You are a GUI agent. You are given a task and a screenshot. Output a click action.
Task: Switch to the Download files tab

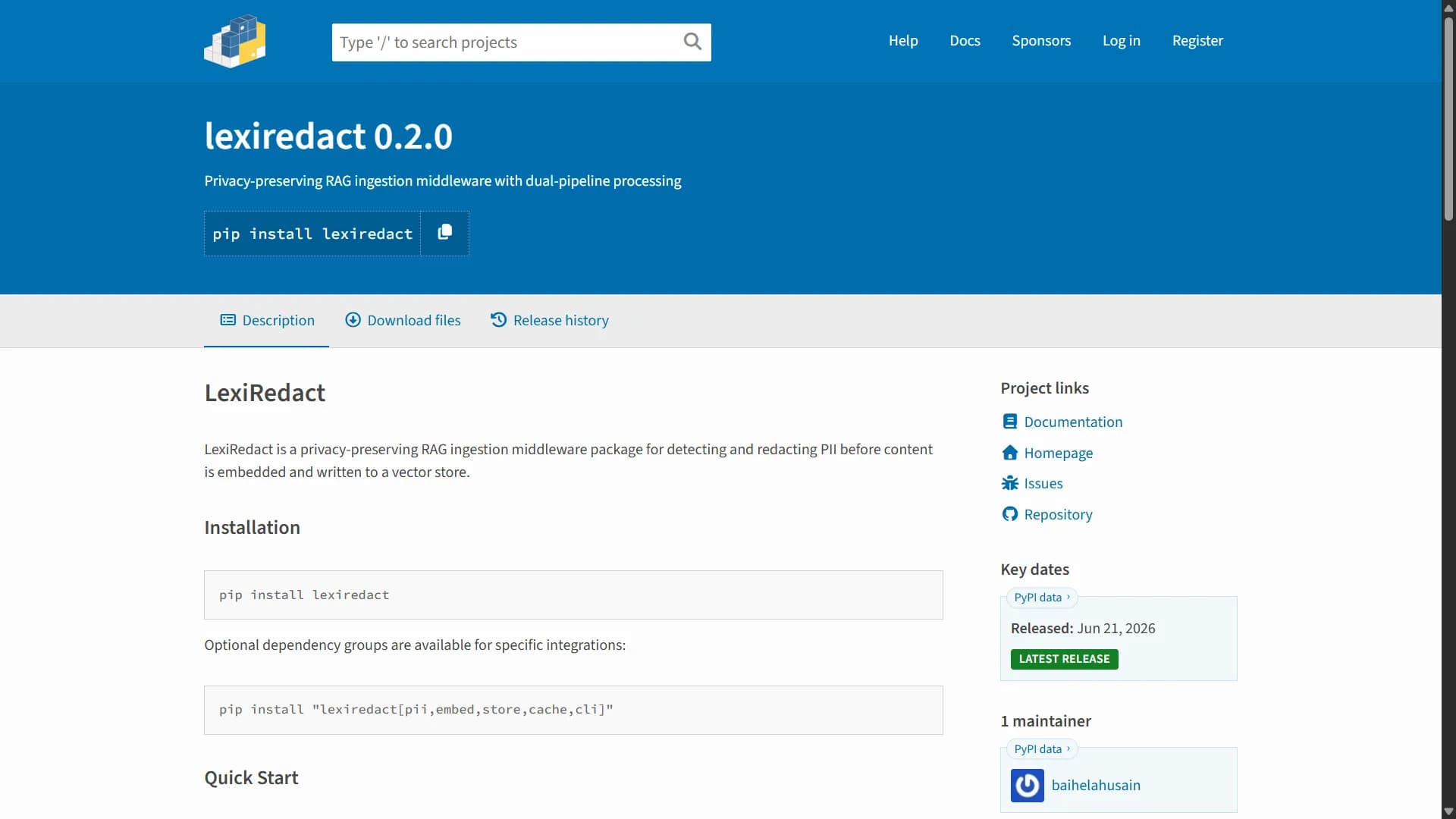click(403, 320)
